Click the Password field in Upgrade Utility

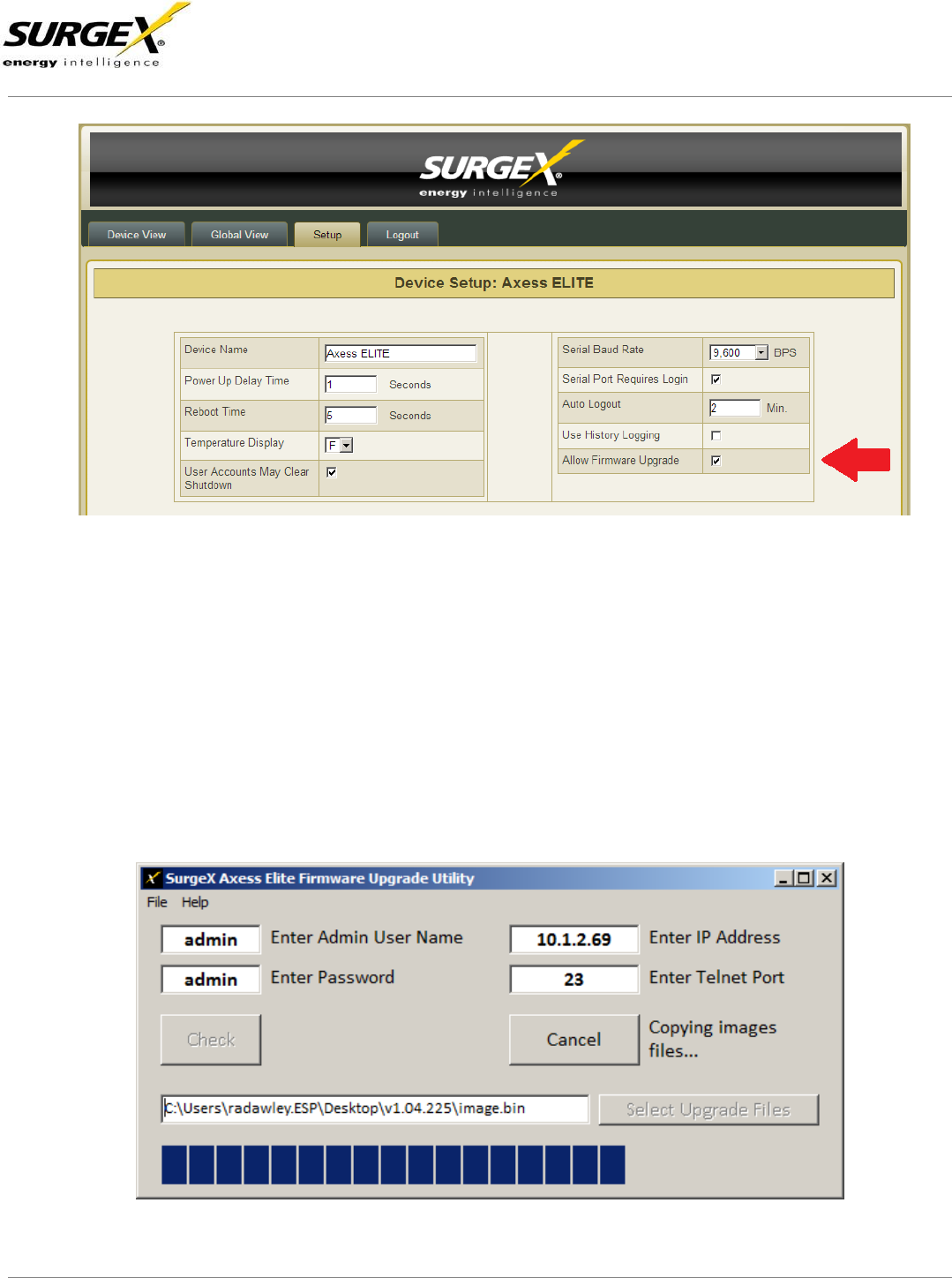click(211, 979)
